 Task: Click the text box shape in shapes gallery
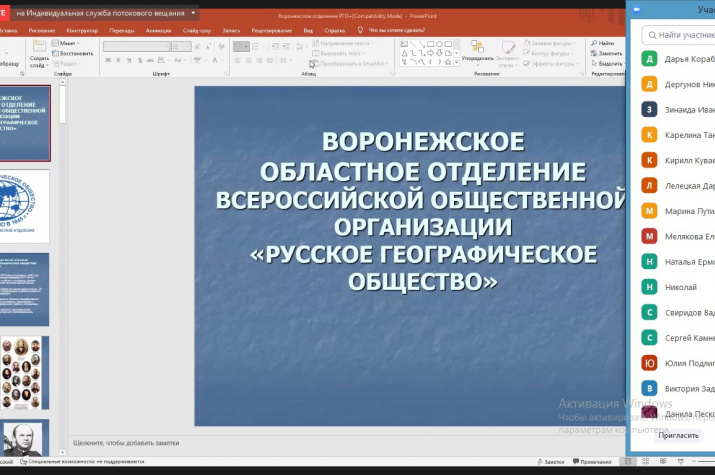pos(404,44)
